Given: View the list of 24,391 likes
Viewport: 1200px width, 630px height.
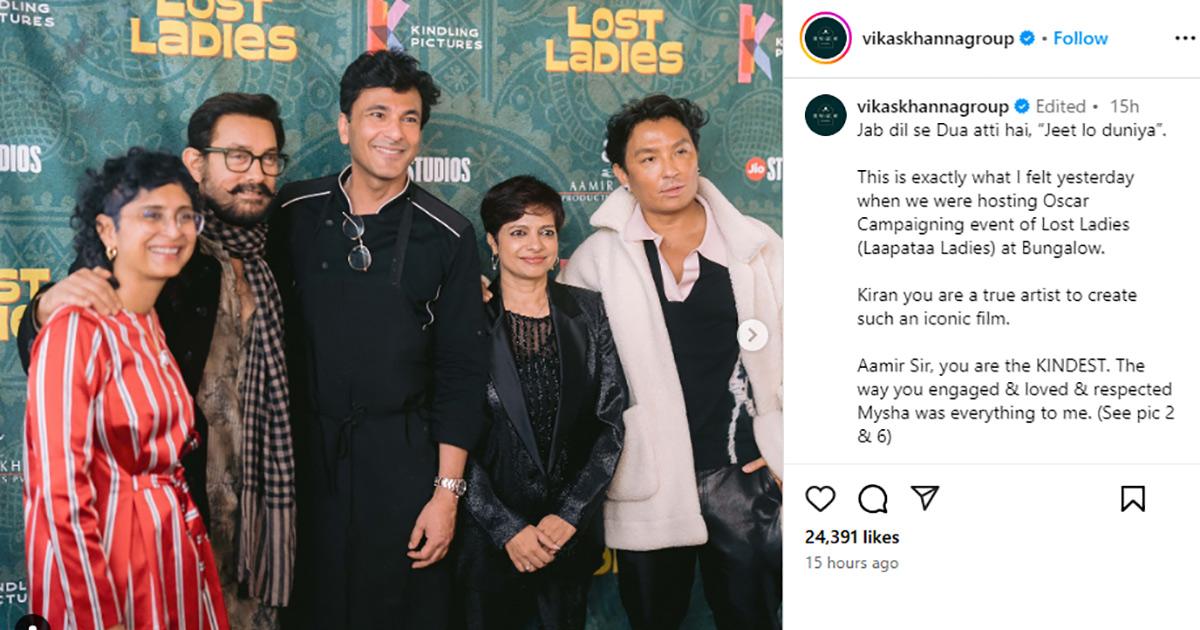Looking at the screenshot, I should click(x=852, y=537).
